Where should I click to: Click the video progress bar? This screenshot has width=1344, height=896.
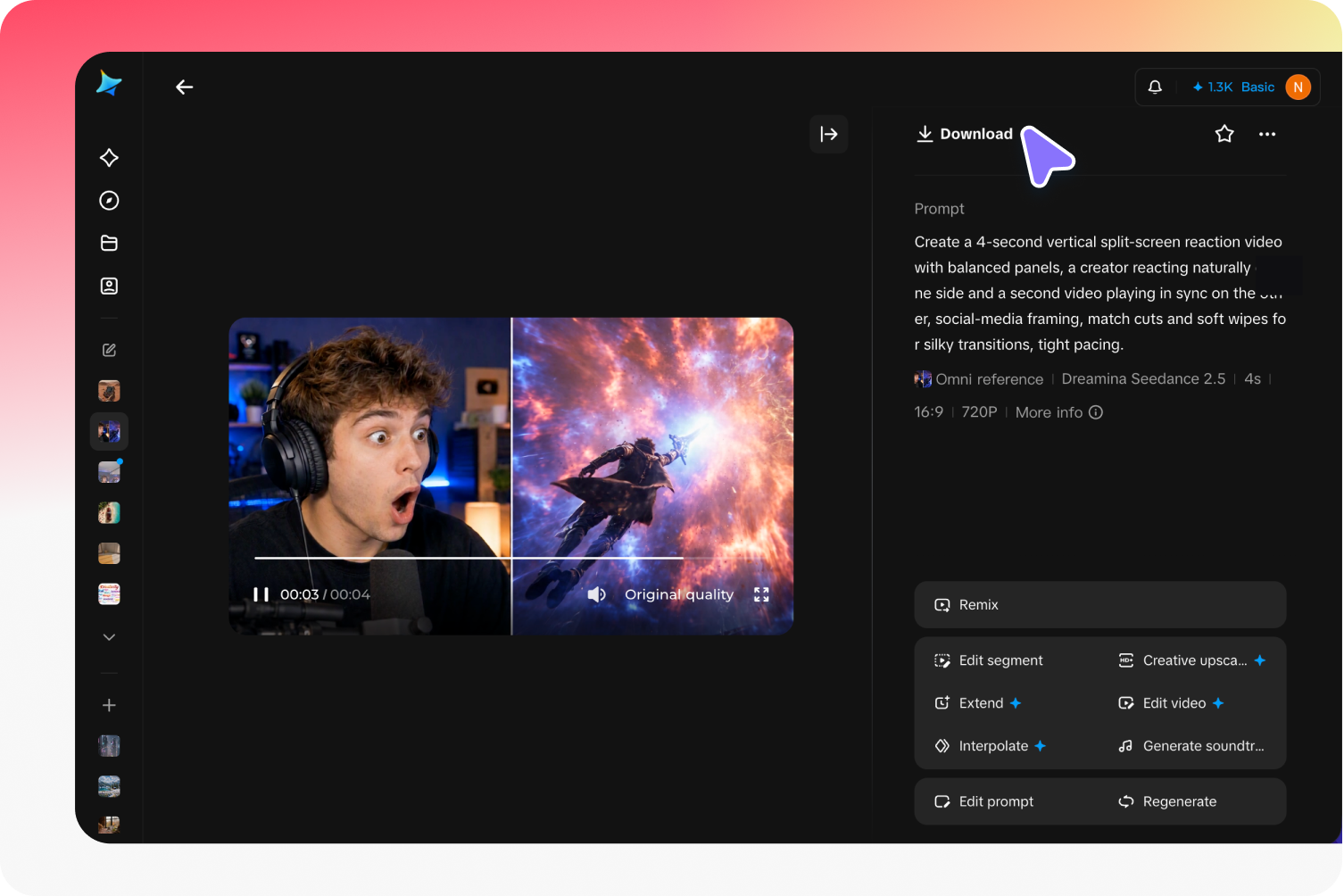tap(510, 558)
